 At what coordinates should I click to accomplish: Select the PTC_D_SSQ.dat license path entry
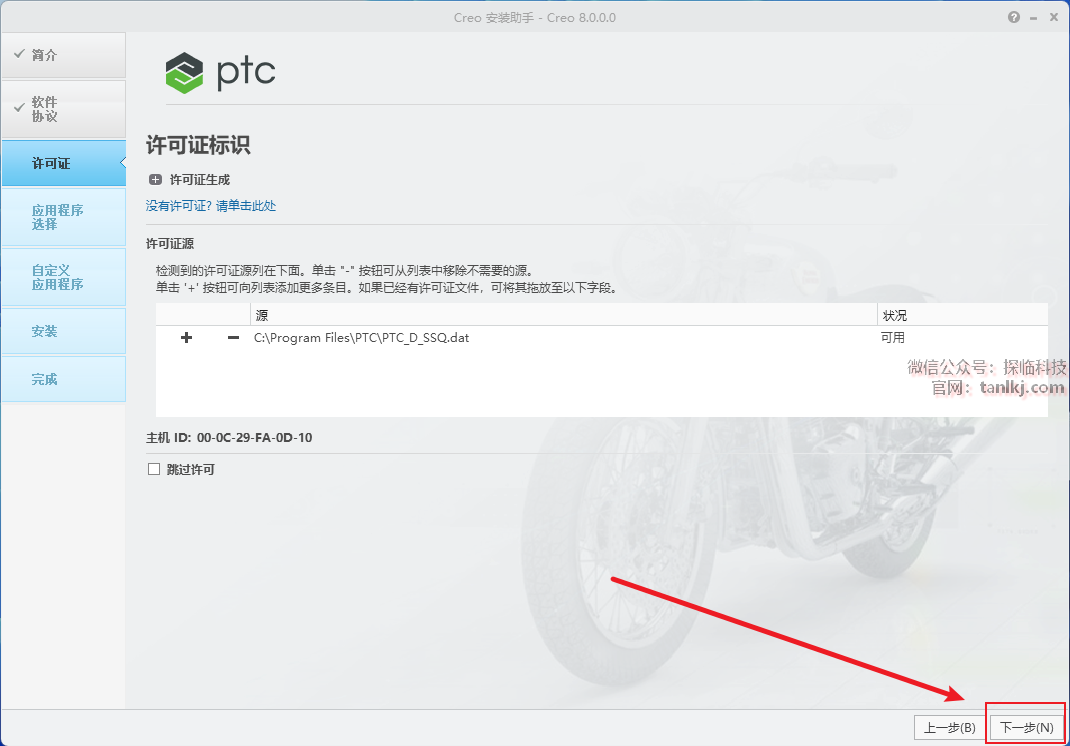(x=361, y=338)
